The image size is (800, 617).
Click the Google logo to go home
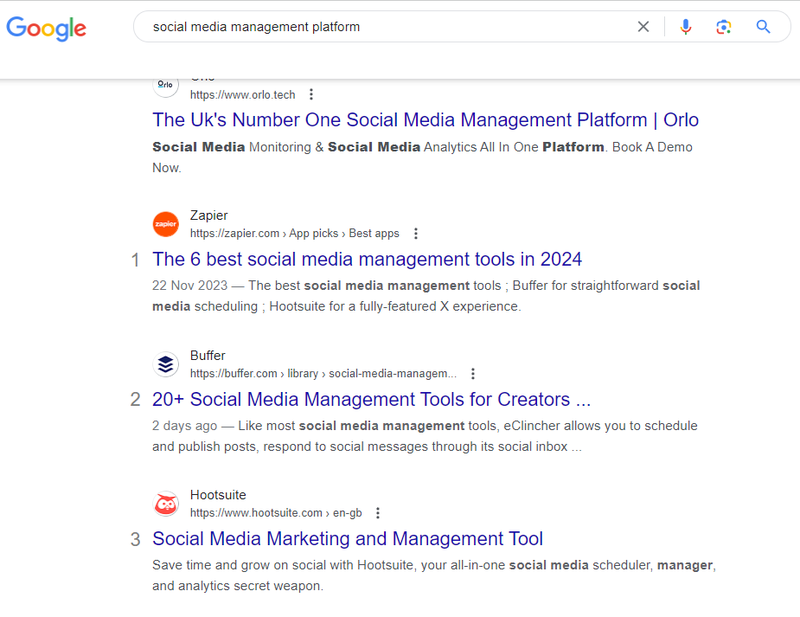pos(46,28)
